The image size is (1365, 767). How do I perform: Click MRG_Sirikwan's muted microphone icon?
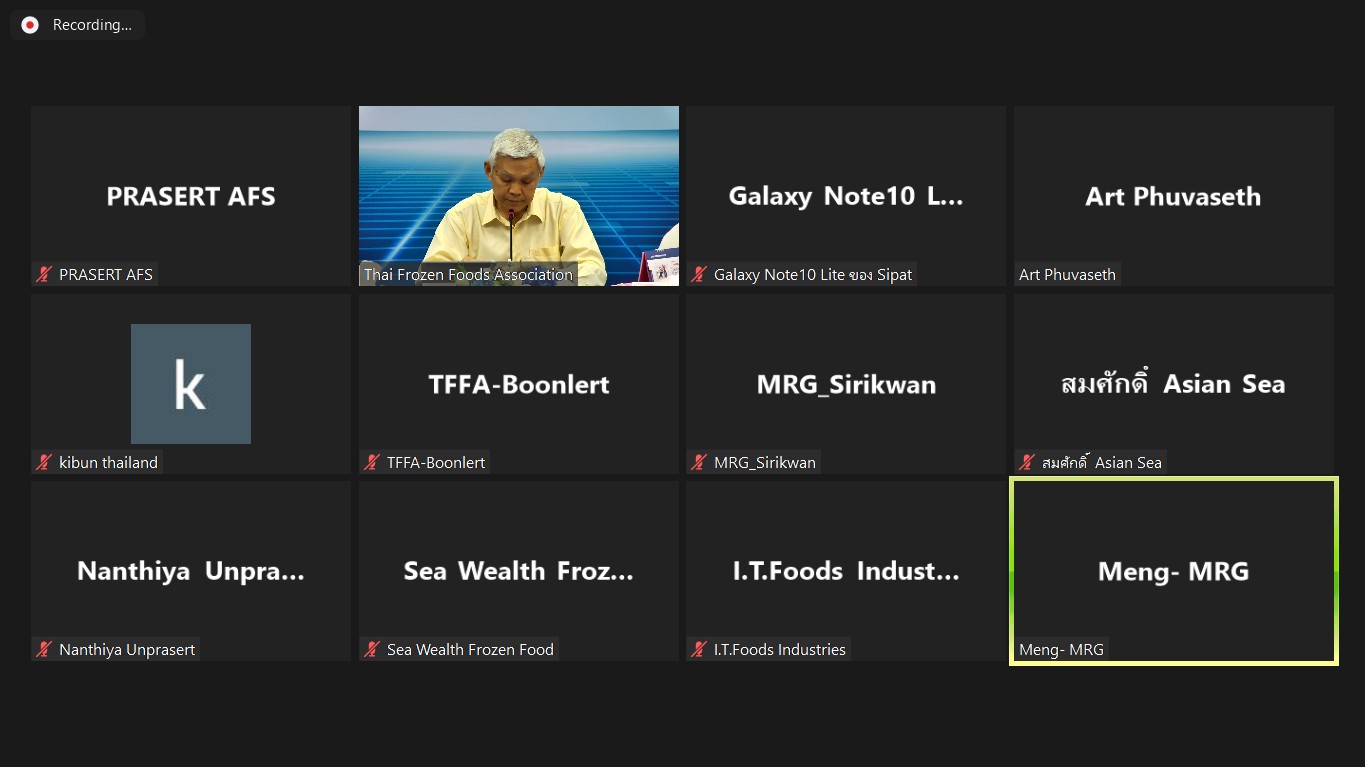tap(699, 462)
